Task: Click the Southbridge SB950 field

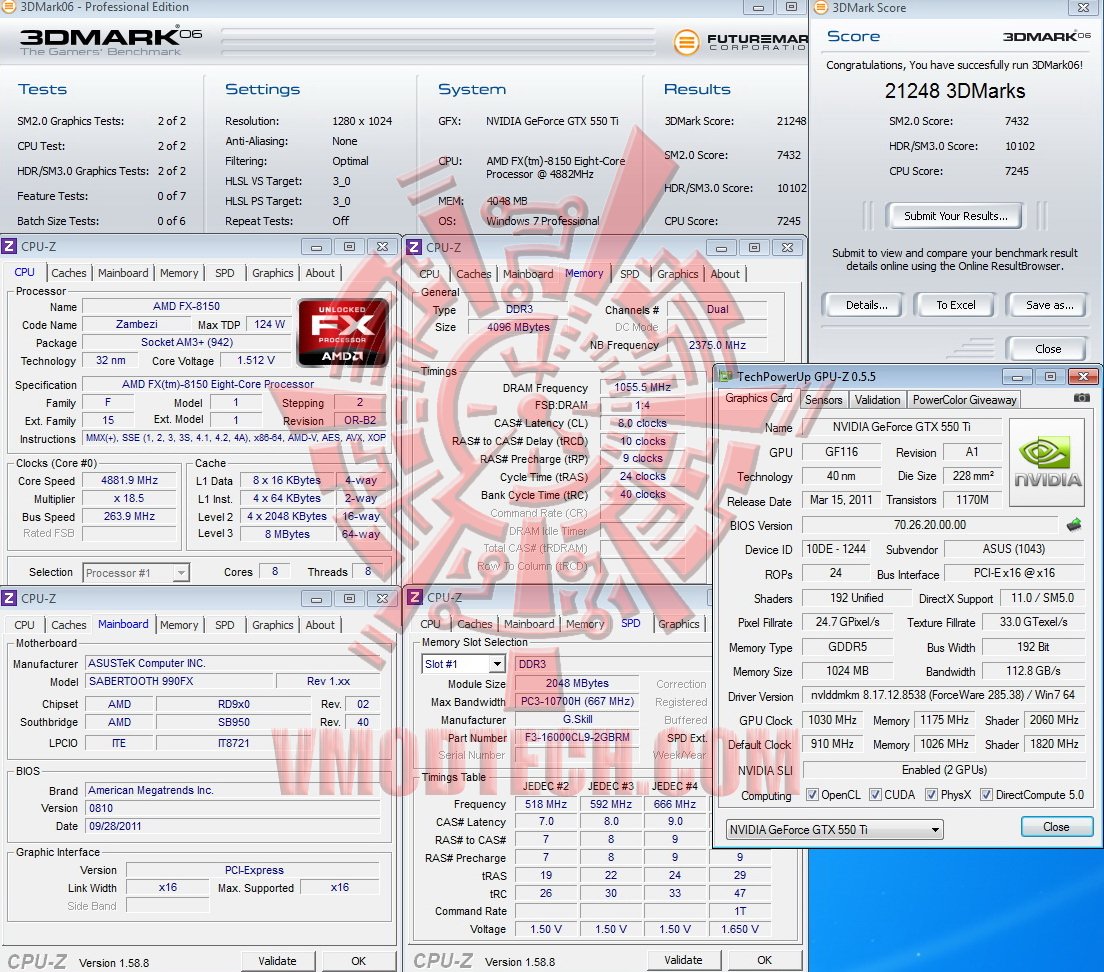Action: coord(234,722)
